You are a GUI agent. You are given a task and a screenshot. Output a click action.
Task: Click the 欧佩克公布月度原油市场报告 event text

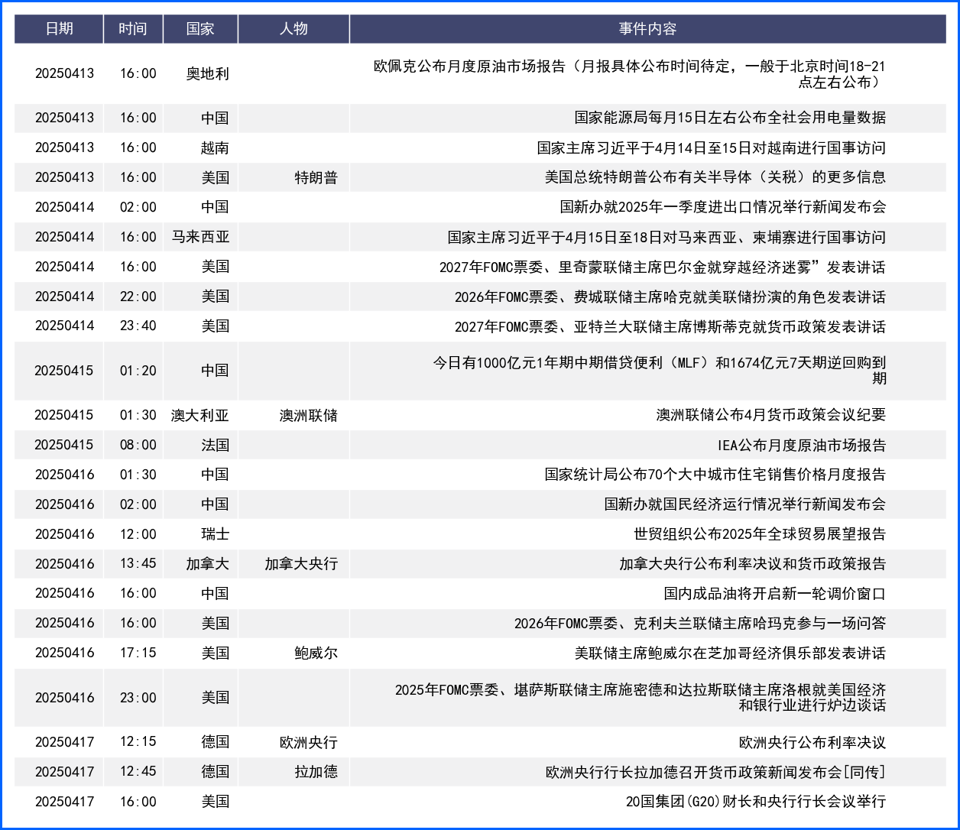click(629, 74)
